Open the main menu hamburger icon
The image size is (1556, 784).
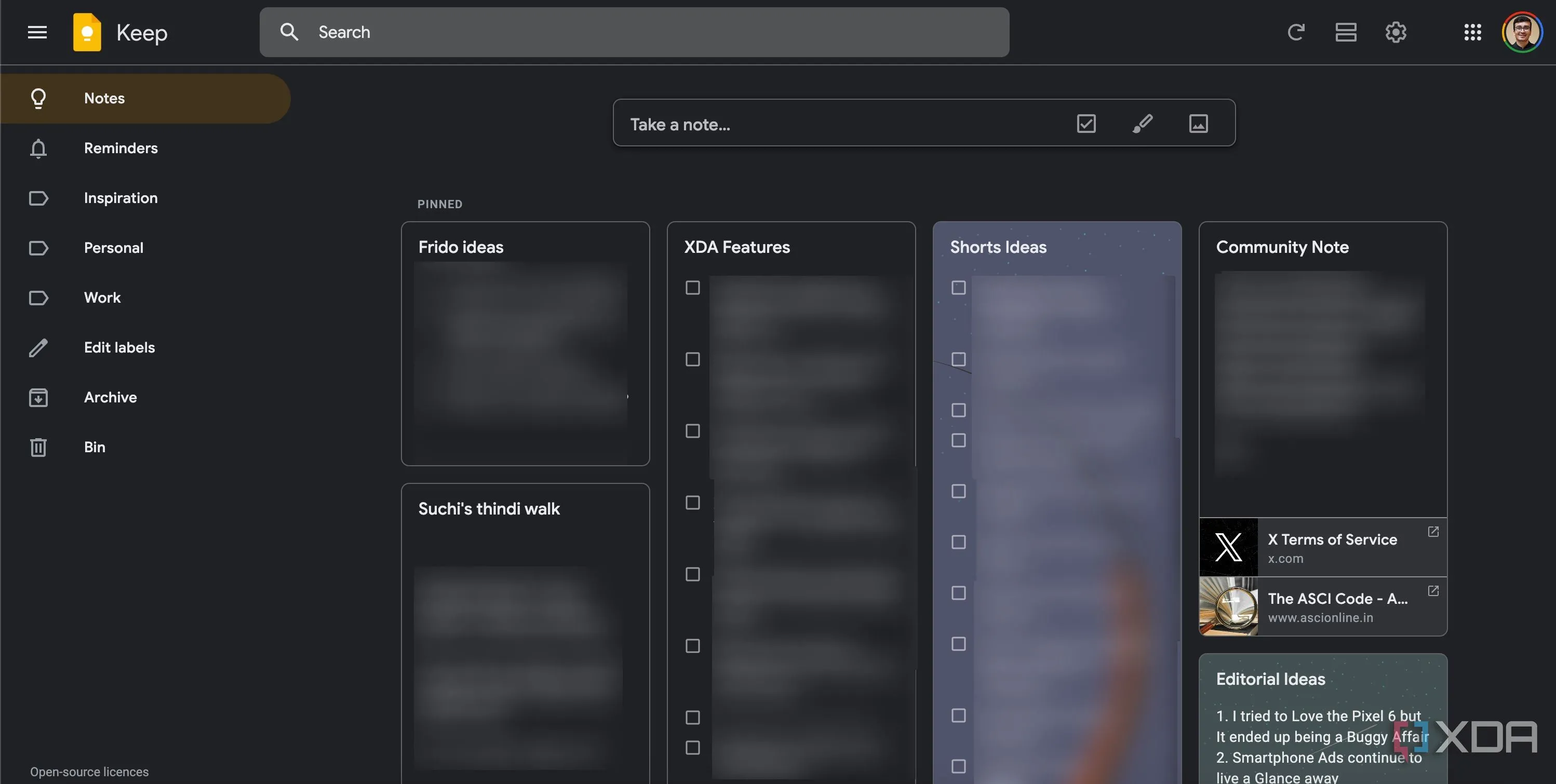[37, 32]
